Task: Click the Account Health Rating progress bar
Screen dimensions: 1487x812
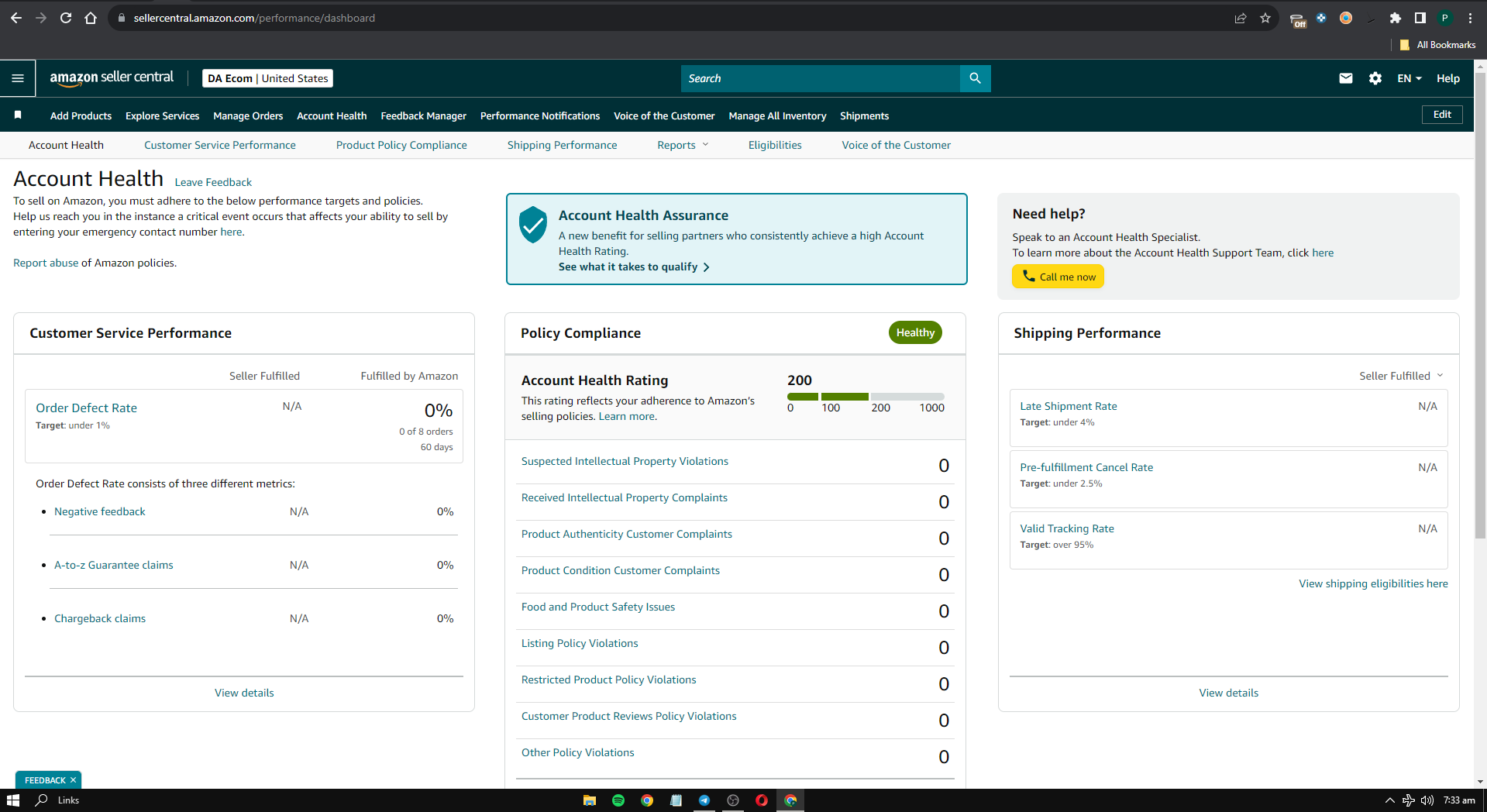Action: (x=866, y=397)
